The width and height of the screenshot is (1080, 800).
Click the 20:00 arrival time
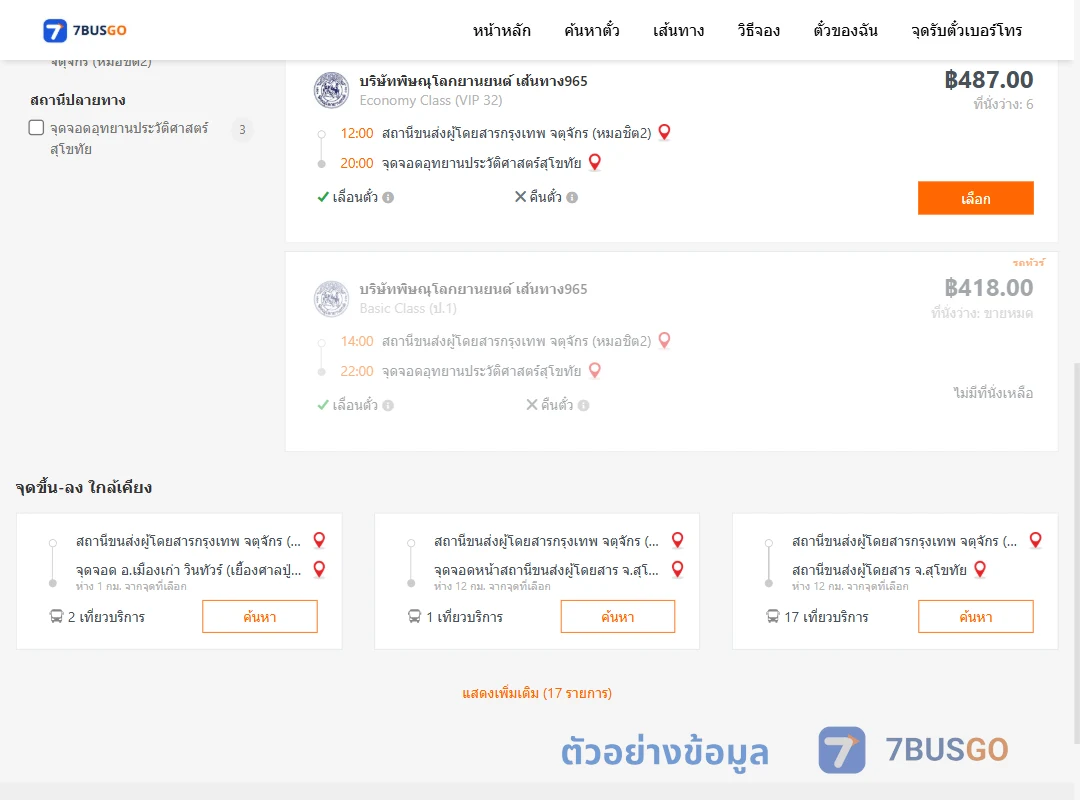tap(357, 163)
